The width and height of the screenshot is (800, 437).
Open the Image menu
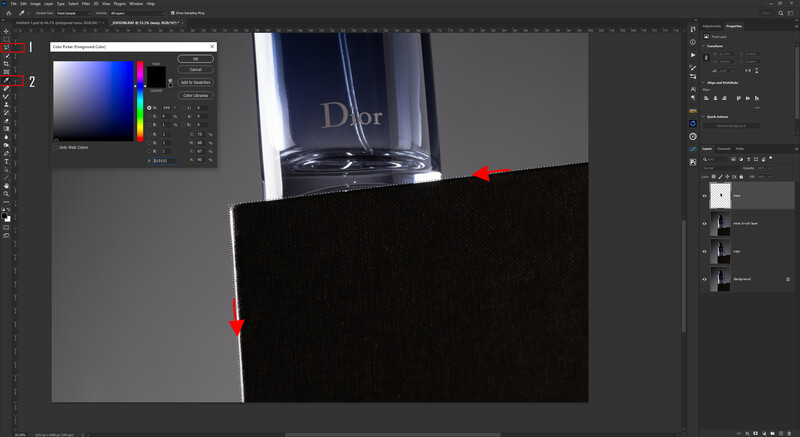pos(35,4)
